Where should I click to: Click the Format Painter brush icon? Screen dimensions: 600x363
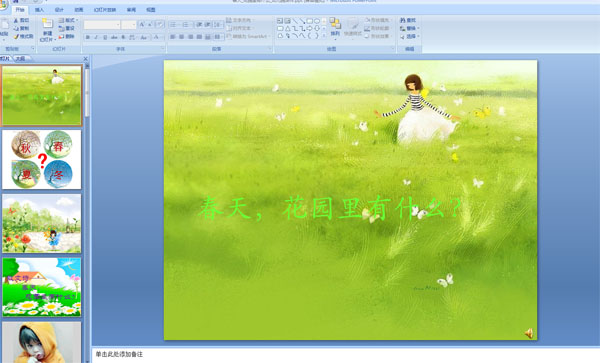[x=16, y=36]
